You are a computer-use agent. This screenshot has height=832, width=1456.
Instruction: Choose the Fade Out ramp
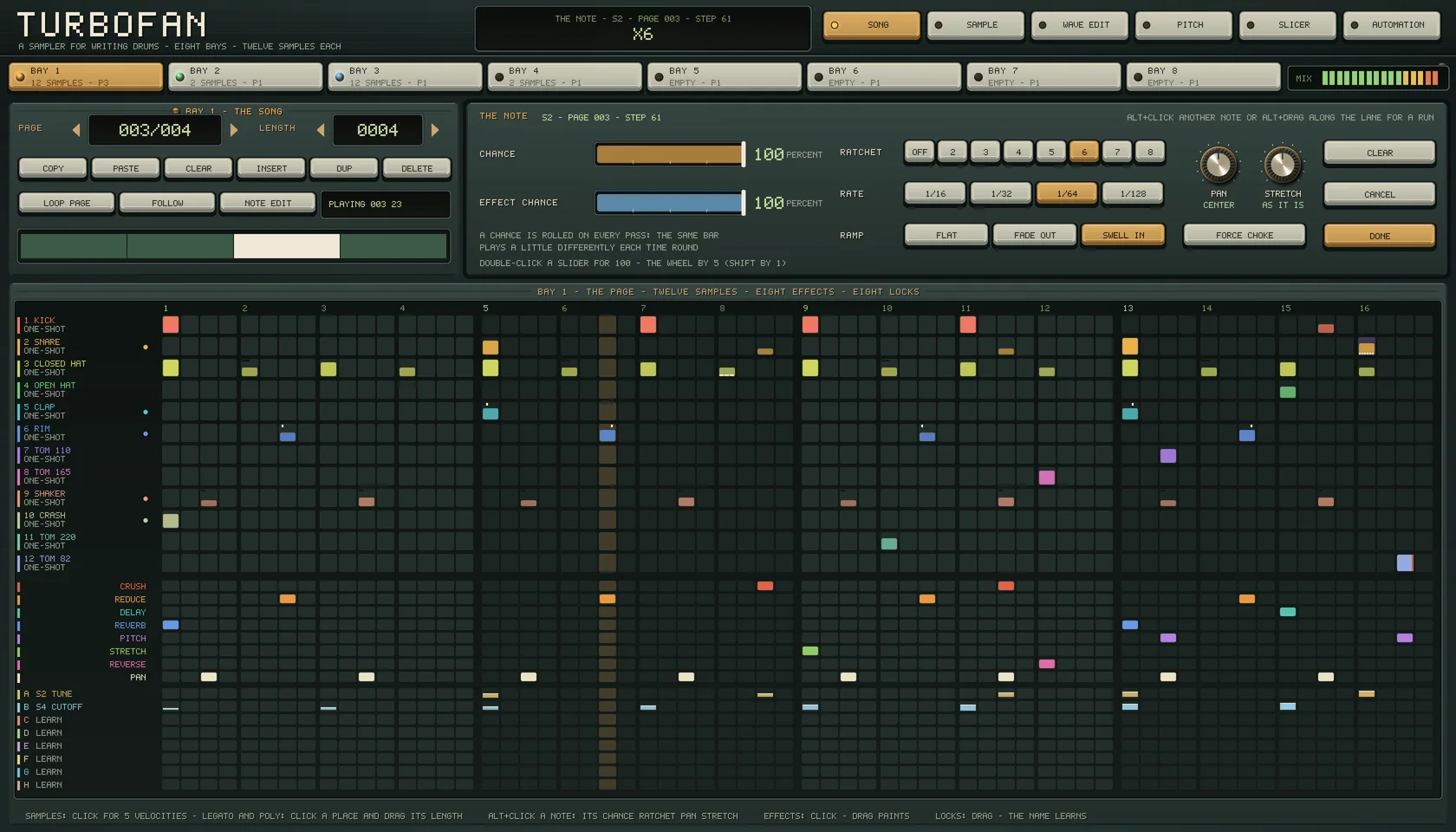pyautogui.click(x=1035, y=235)
